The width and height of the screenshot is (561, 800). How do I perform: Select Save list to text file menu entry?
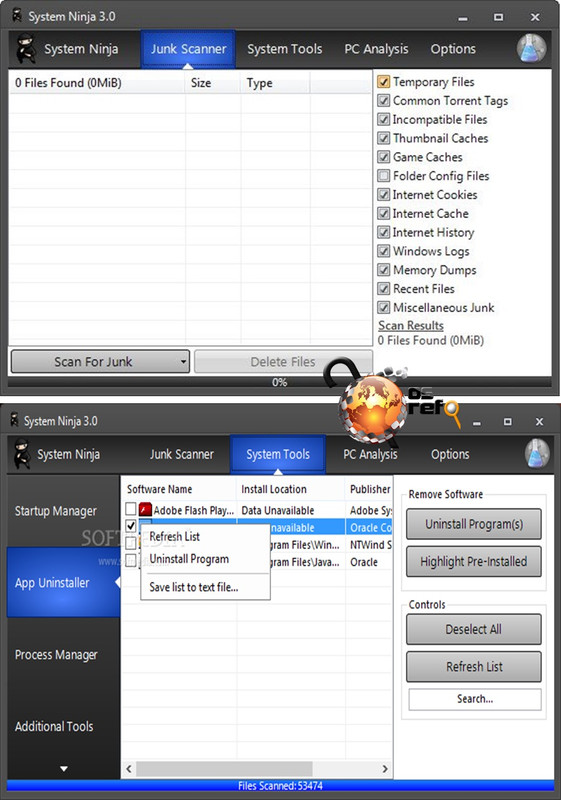tap(205, 587)
